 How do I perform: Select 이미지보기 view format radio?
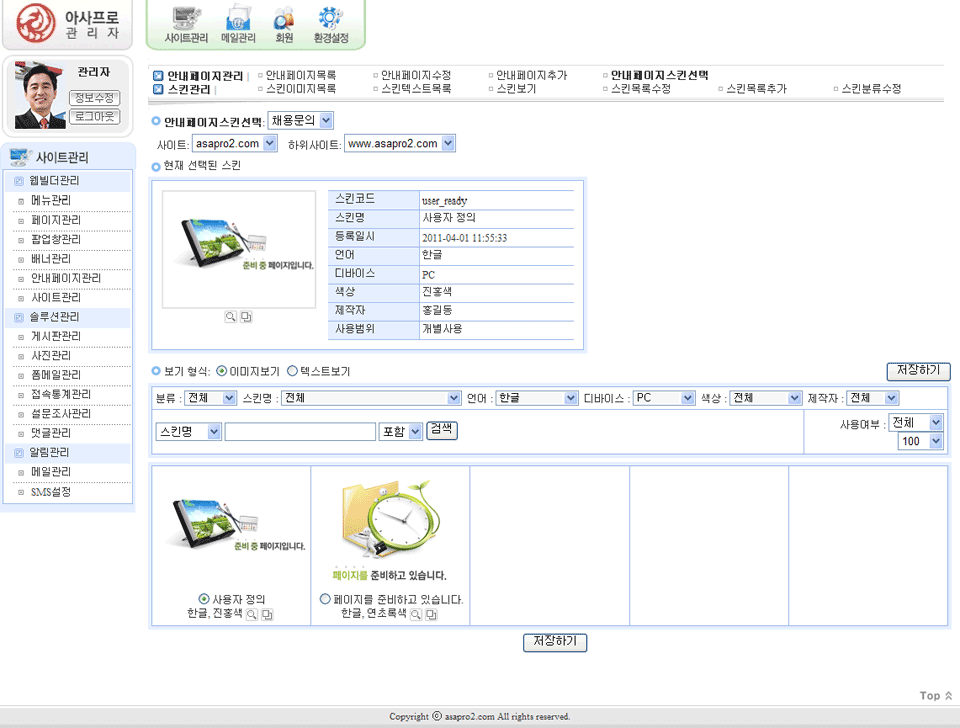(222, 371)
